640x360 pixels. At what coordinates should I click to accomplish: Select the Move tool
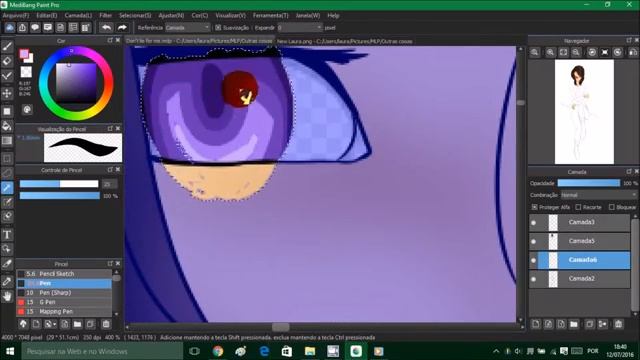[7, 93]
